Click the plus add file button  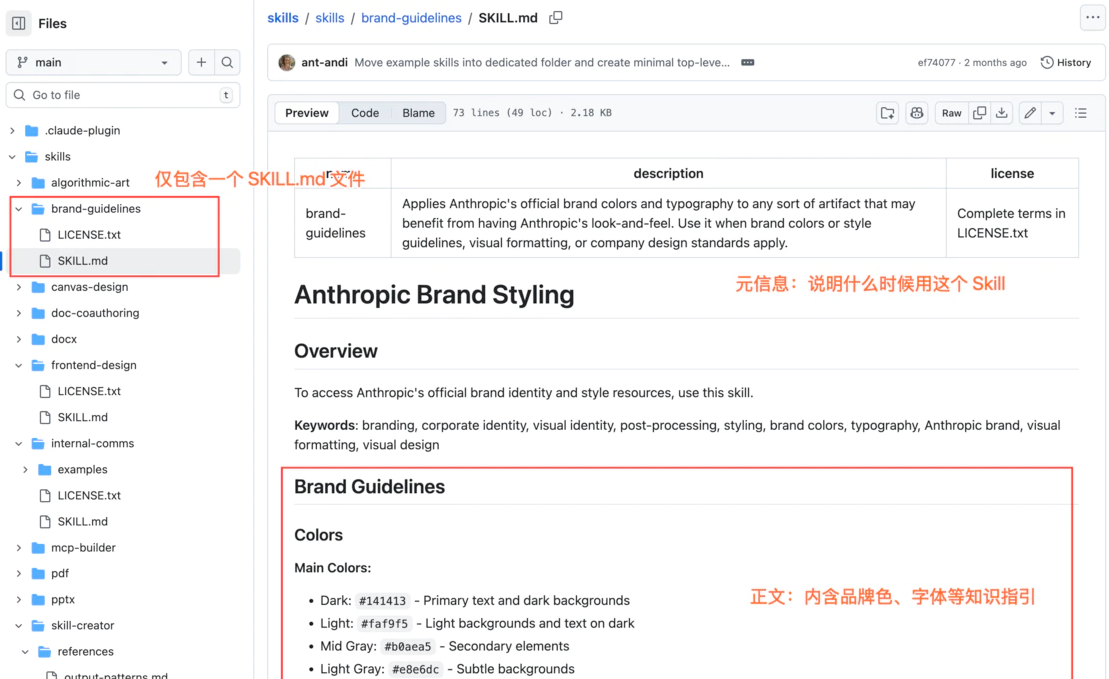202,62
